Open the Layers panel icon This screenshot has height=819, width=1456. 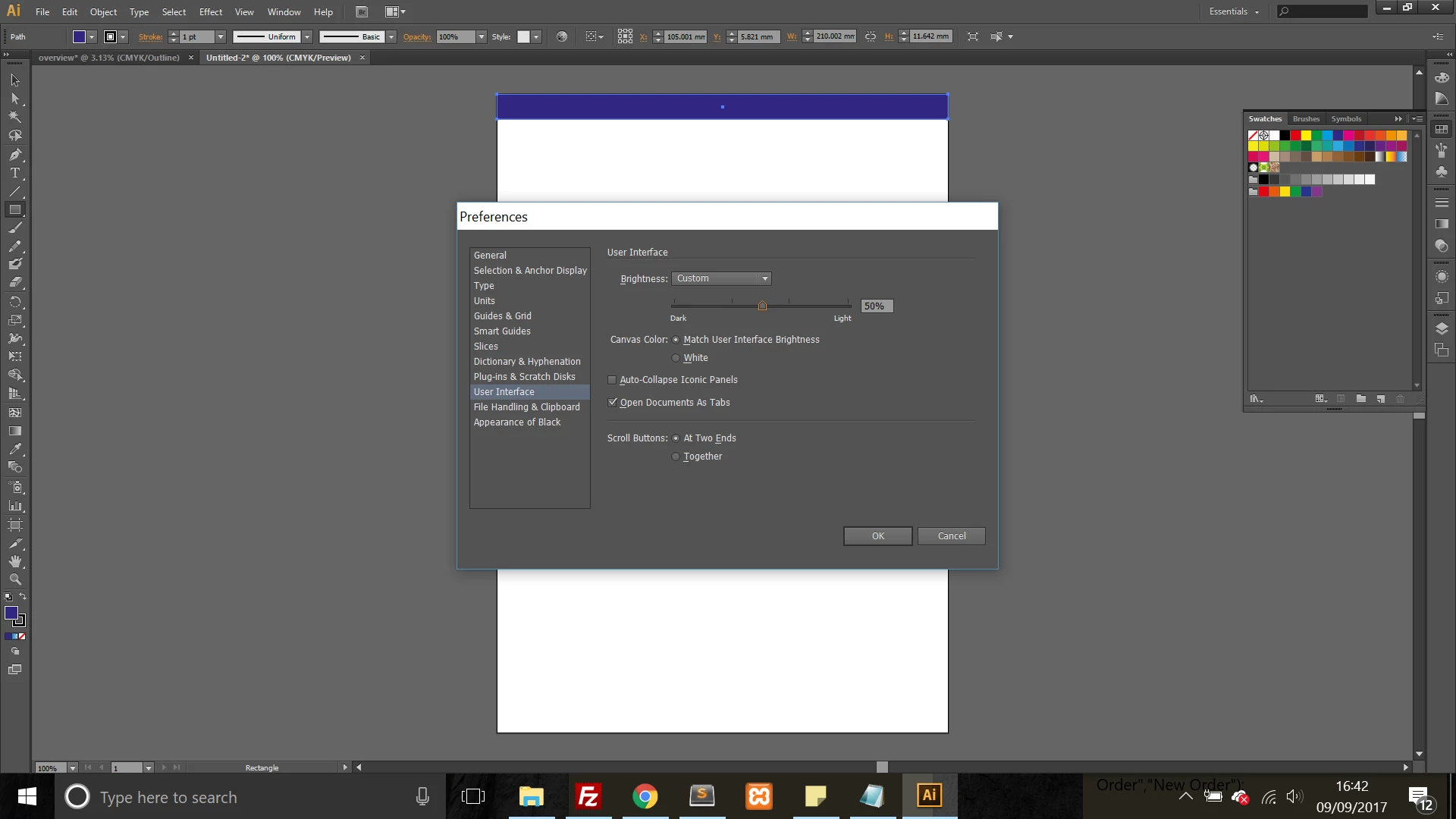pos(1442,328)
